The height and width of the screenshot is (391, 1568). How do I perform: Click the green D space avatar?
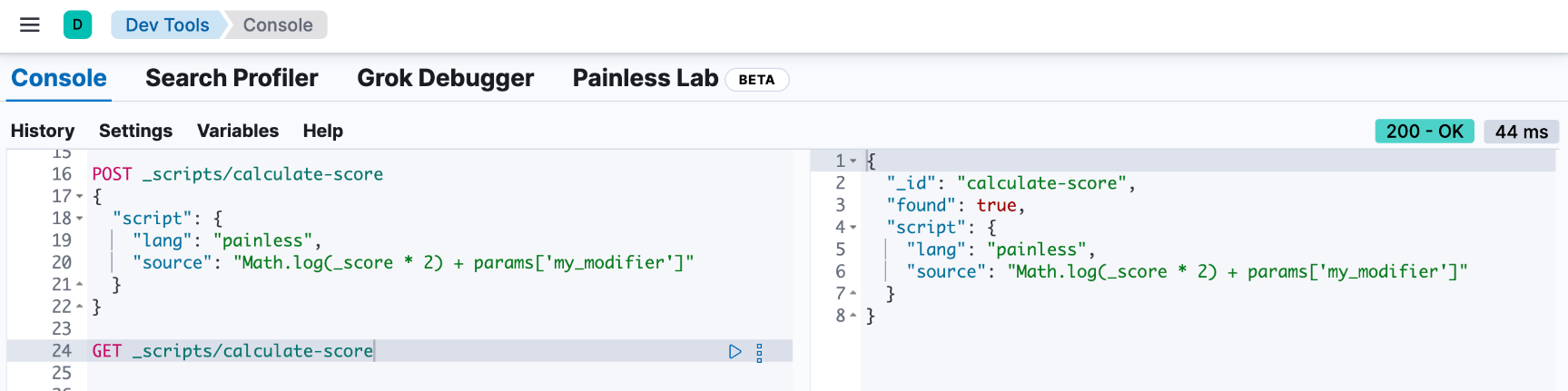tap(77, 24)
